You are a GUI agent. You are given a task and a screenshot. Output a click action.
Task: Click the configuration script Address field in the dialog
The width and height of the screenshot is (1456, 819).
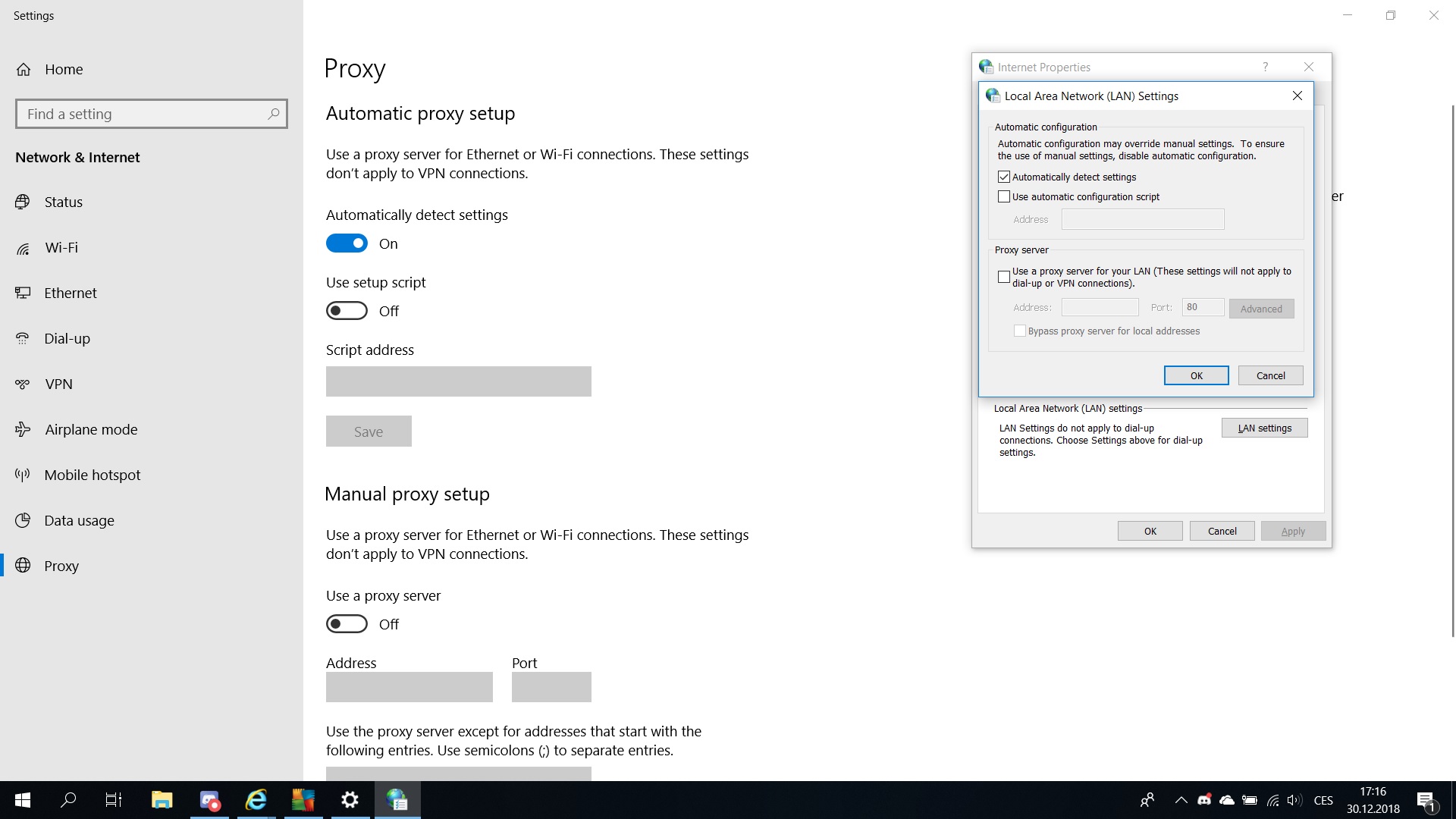pos(1143,219)
